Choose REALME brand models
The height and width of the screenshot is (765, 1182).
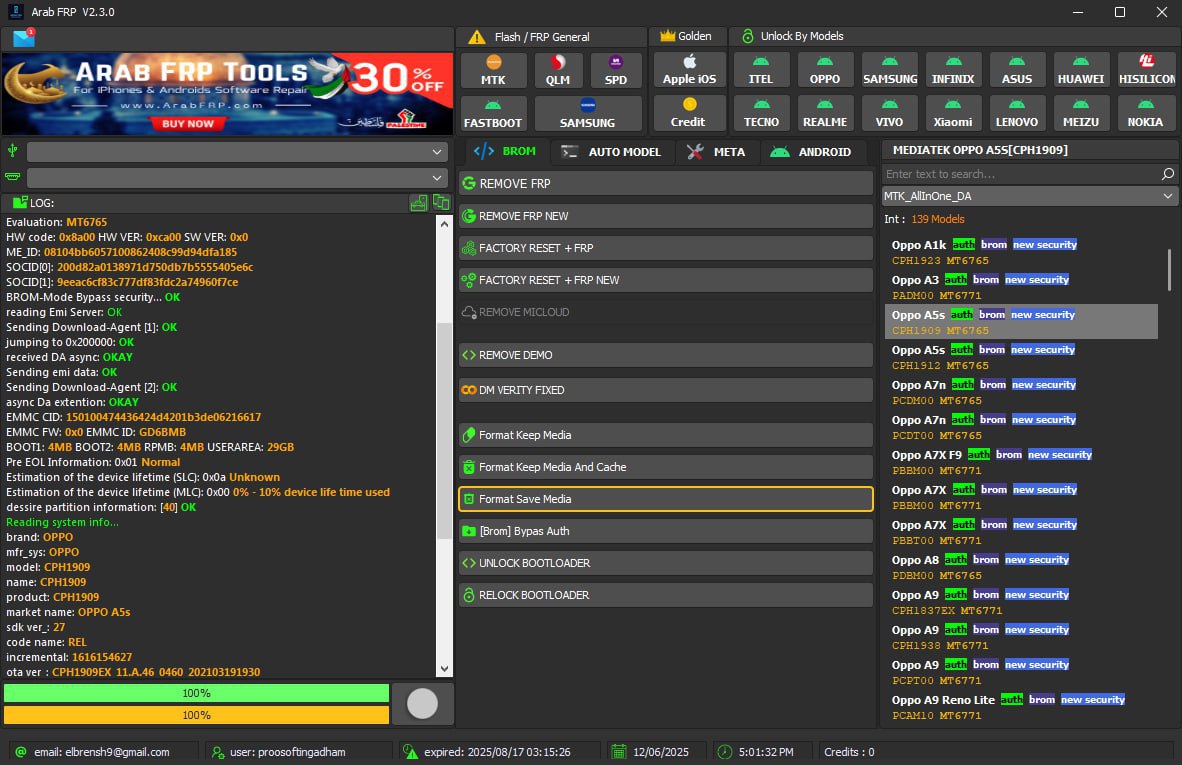click(x=825, y=112)
